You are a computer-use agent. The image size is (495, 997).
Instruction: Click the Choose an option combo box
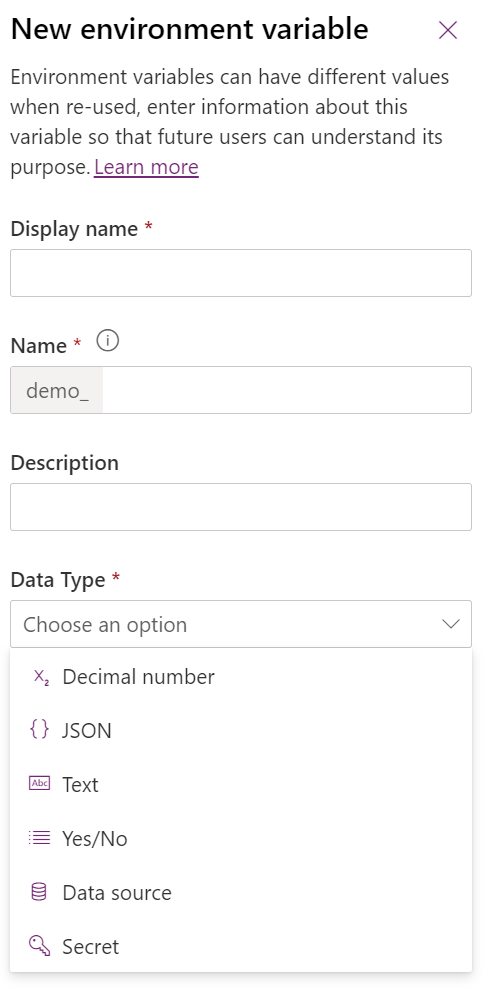click(241, 624)
